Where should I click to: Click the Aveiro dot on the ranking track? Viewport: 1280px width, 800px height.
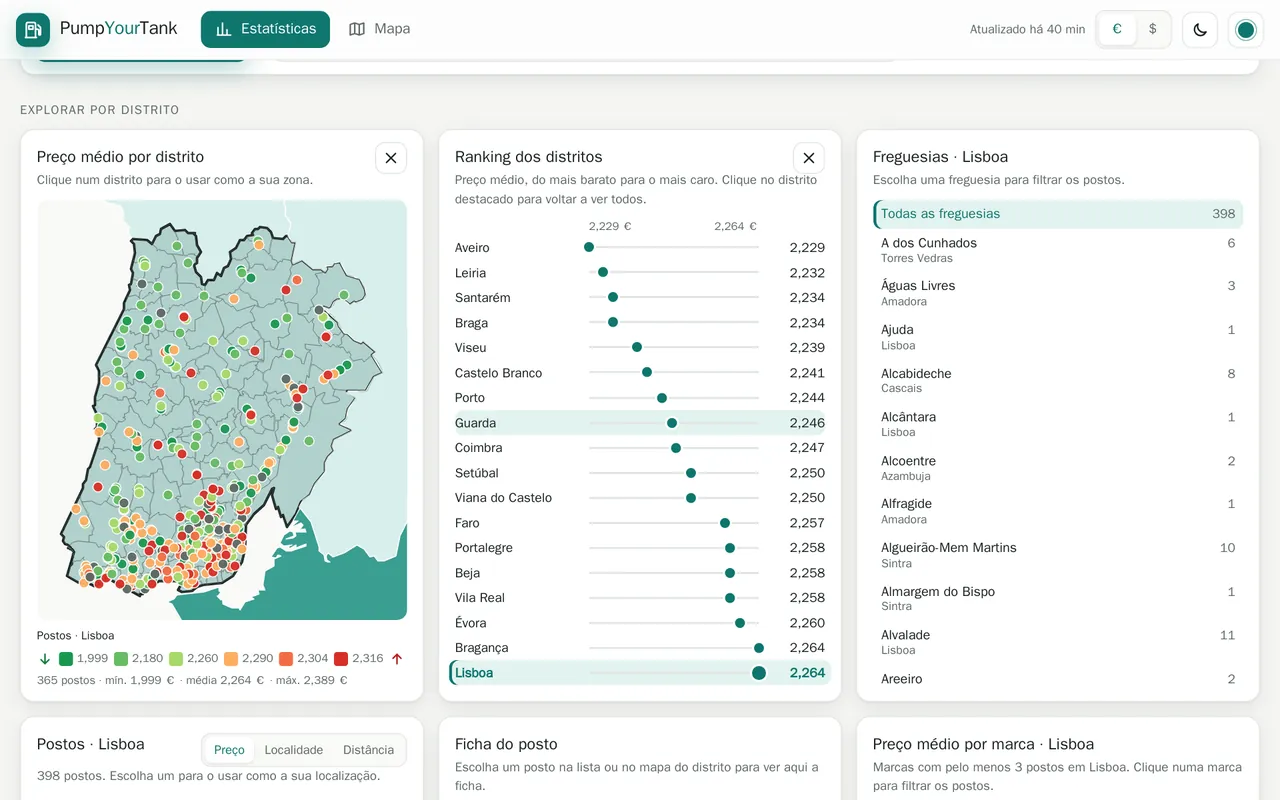point(589,247)
